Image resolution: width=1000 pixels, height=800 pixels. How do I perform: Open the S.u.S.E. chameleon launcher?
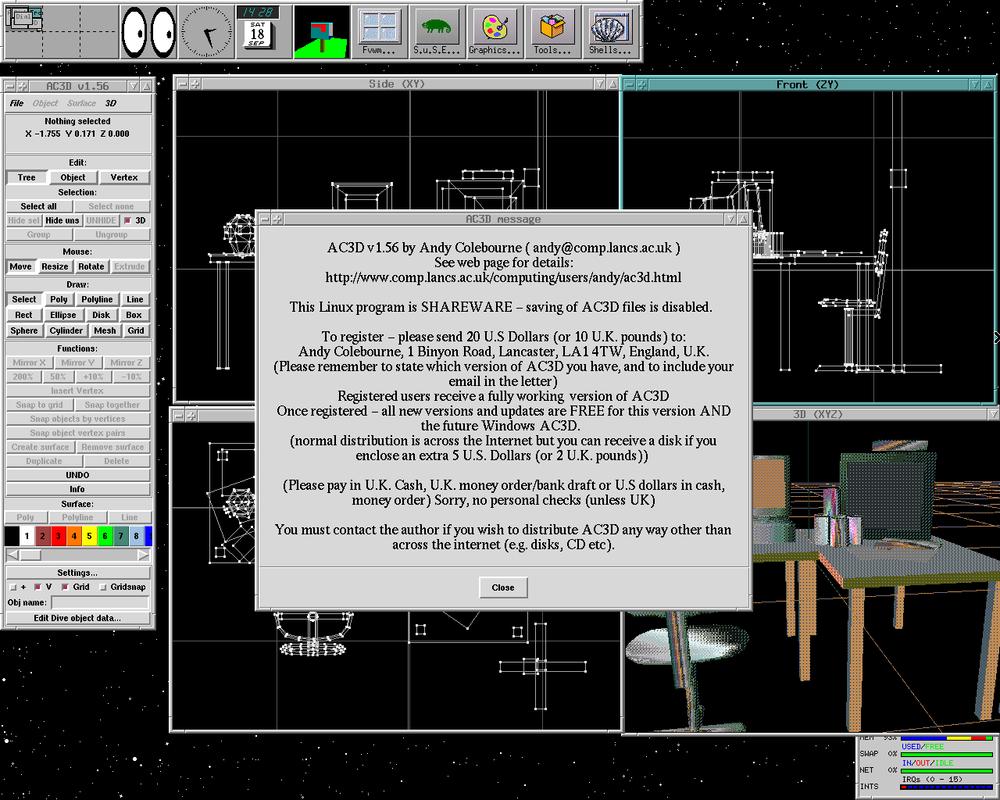click(437, 32)
